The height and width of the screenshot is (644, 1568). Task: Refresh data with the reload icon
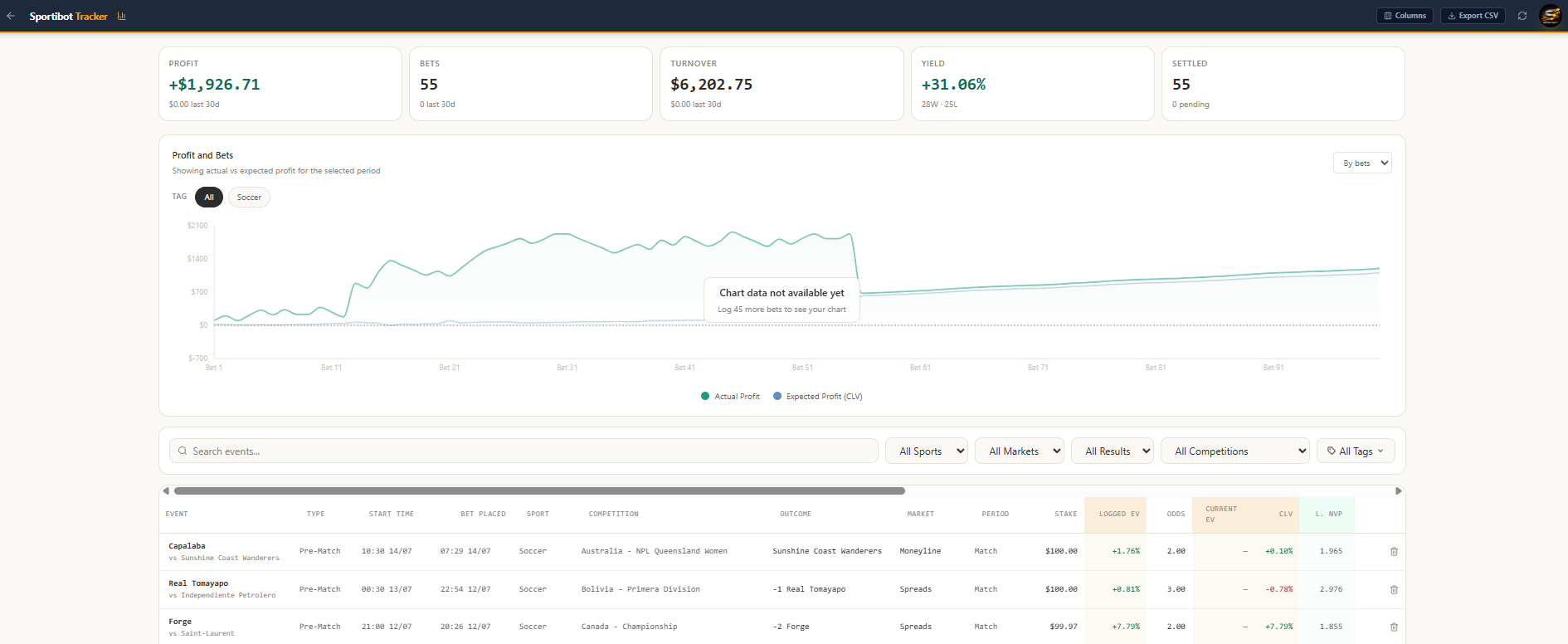(1522, 16)
